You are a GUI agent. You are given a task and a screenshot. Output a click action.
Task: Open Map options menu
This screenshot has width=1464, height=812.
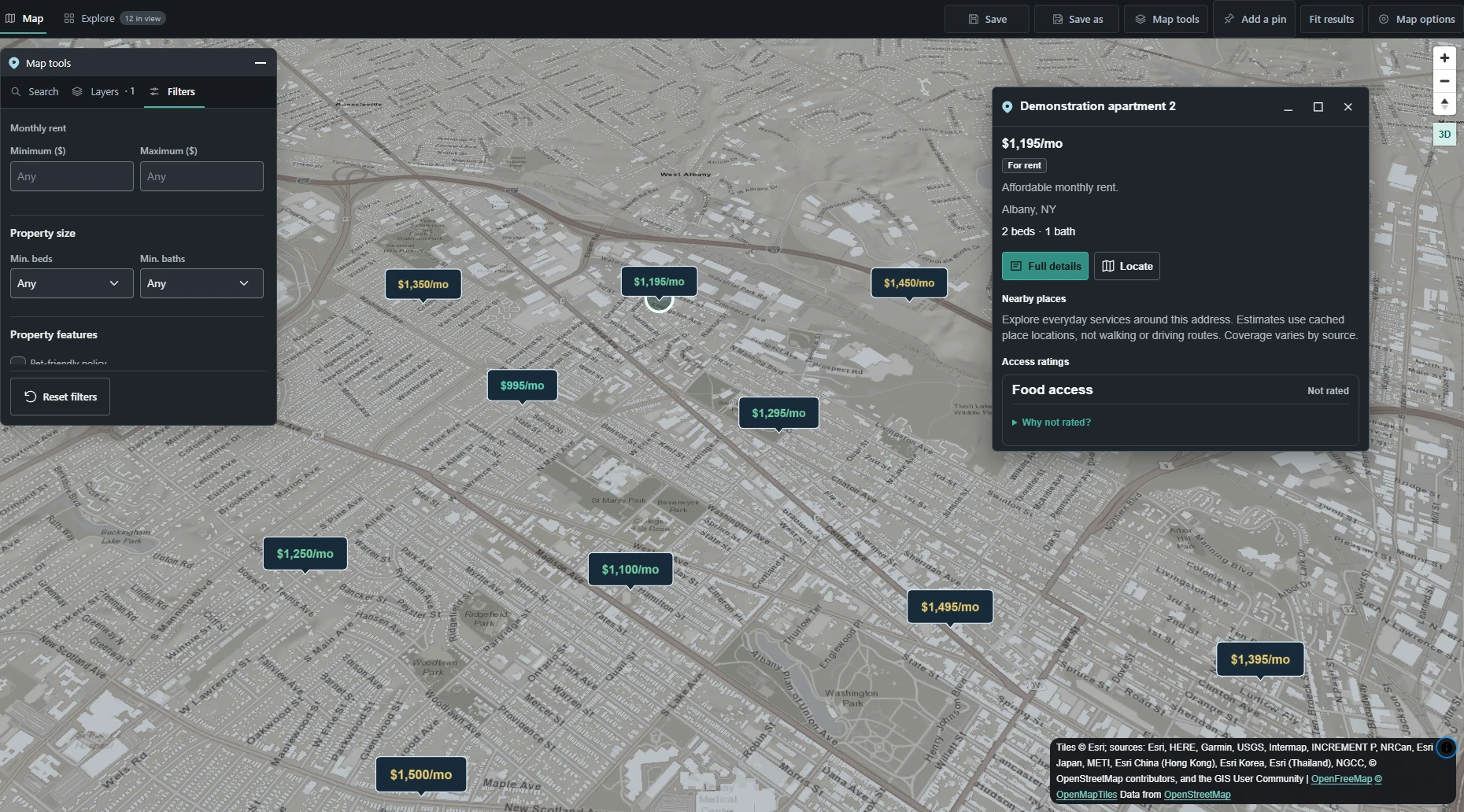pos(1416,19)
